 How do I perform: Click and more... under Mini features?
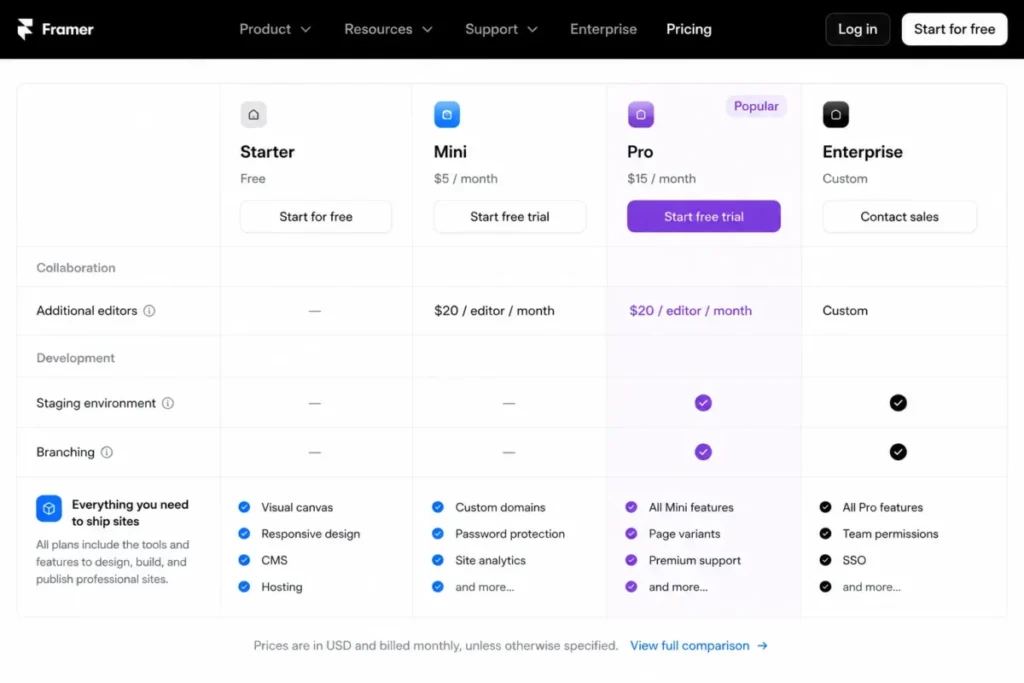pos(485,587)
